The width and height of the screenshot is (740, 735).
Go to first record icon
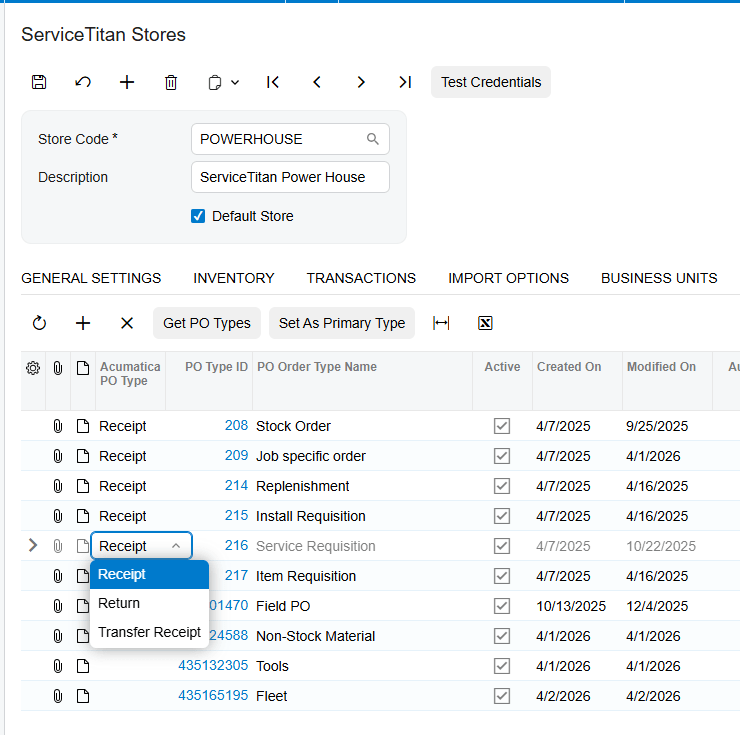[x=273, y=82]
